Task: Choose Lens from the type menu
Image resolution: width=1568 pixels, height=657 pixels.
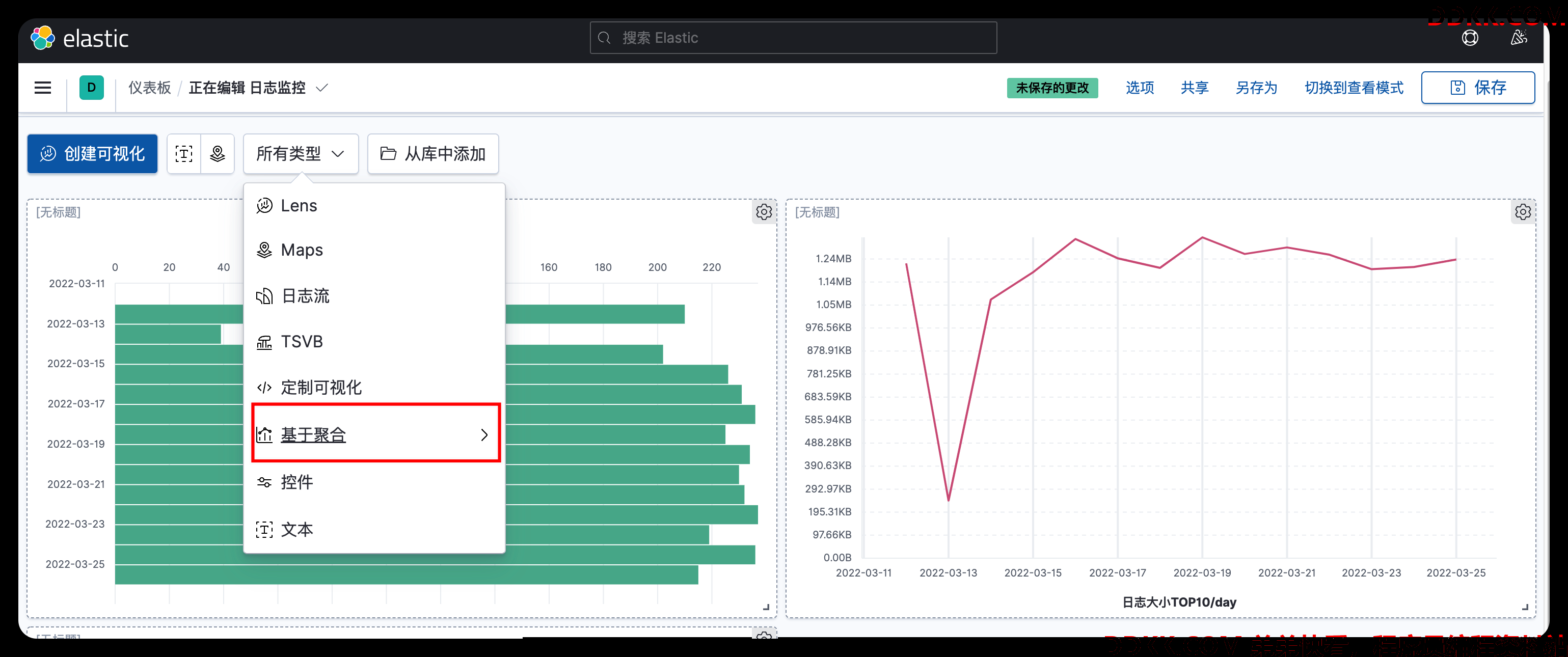Action: point(374,206)
